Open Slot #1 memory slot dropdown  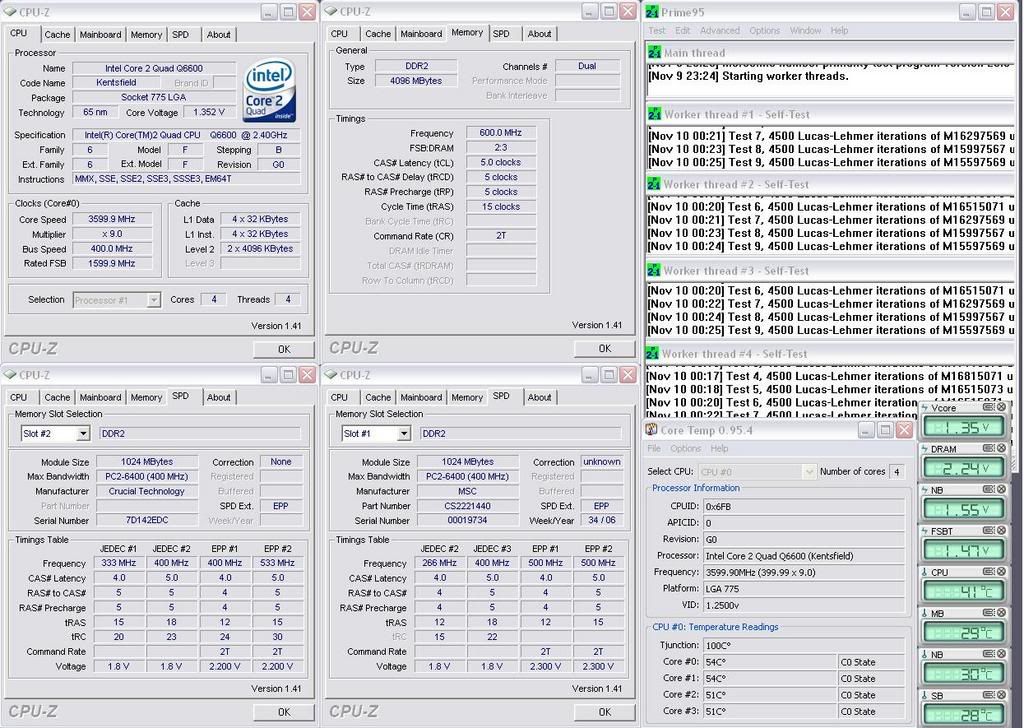point(404,434)
